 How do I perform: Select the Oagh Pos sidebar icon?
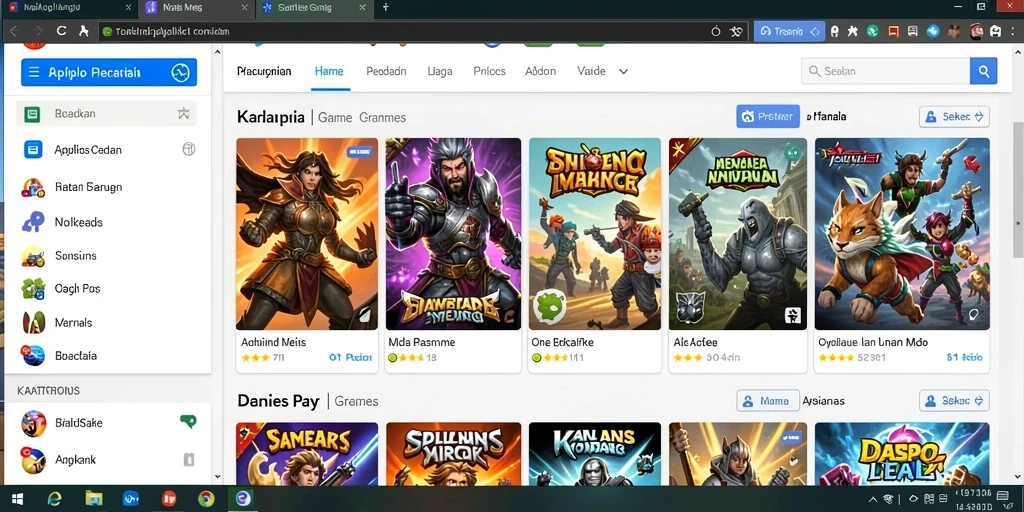pyautogui.click(x=33, y=289)
